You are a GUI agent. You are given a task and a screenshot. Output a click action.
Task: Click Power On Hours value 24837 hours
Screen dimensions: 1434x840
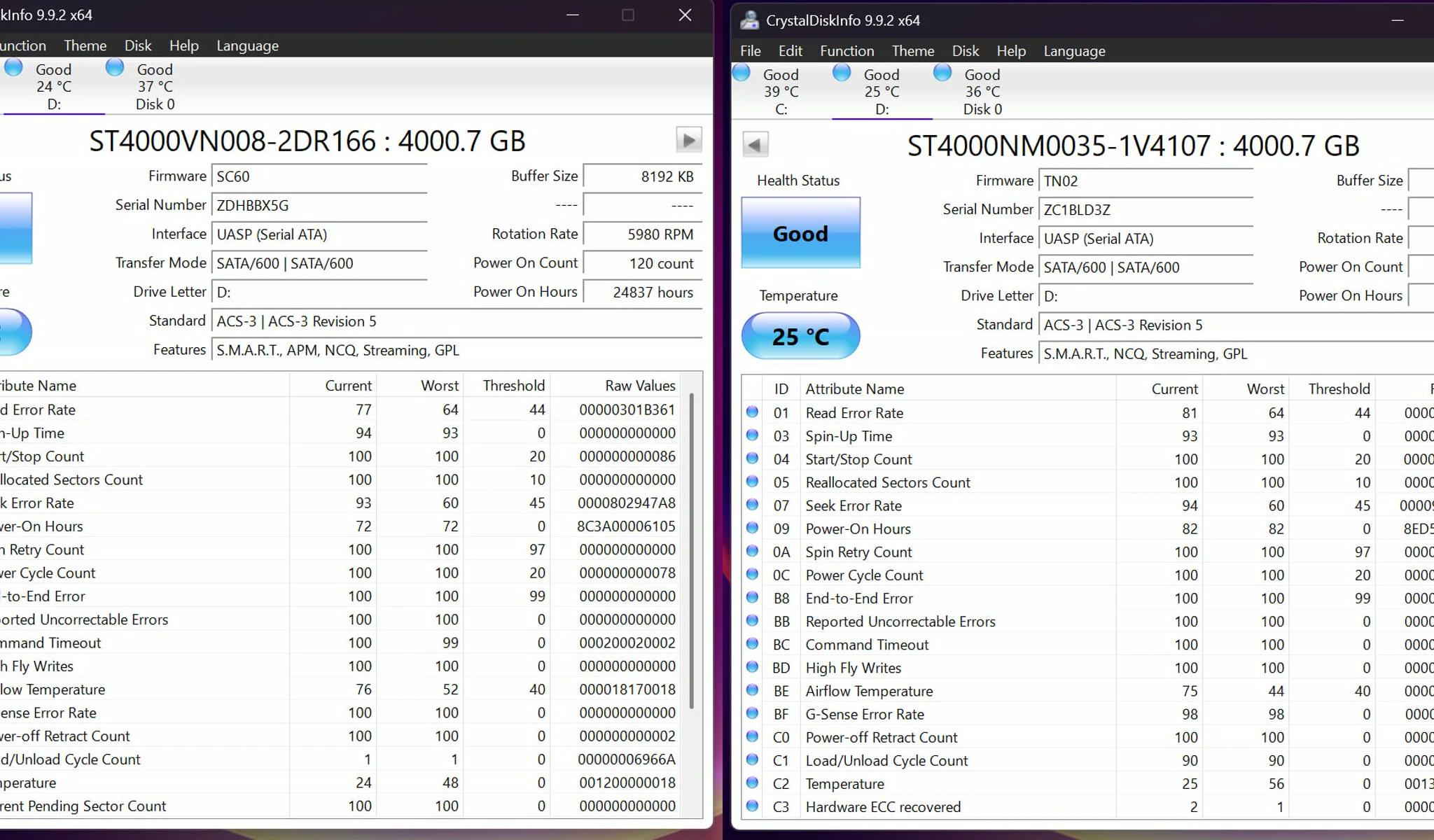pos(643,293)
